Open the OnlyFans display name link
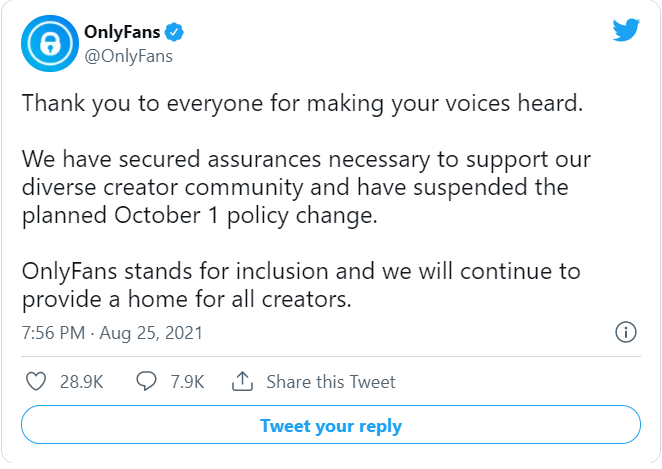 point(122,32)
